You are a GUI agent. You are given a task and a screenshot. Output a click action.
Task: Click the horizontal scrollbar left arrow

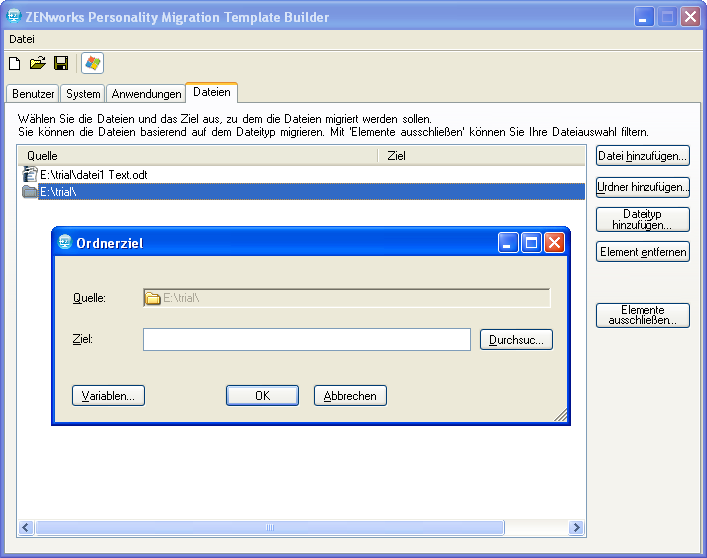[x=26, y=527]
